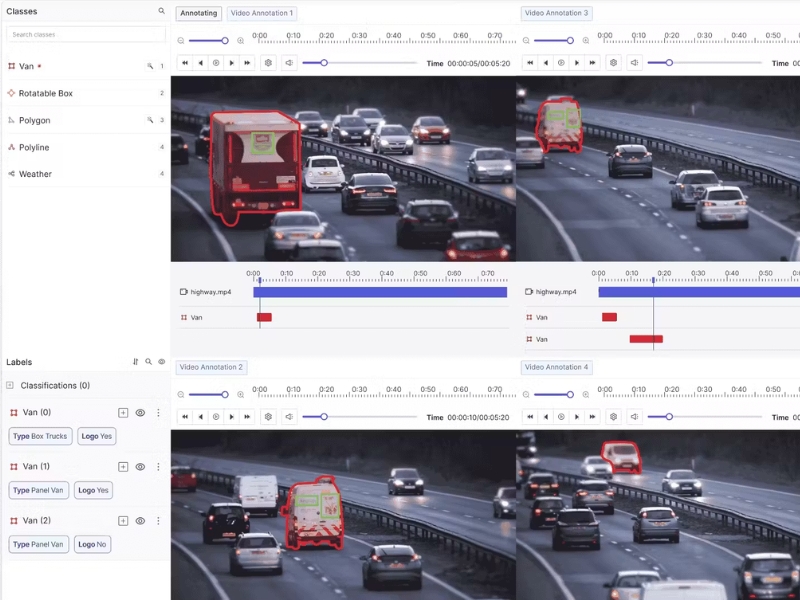
Task: Mute audio in Video Annotation 1
Action: [x=289, y=63]
